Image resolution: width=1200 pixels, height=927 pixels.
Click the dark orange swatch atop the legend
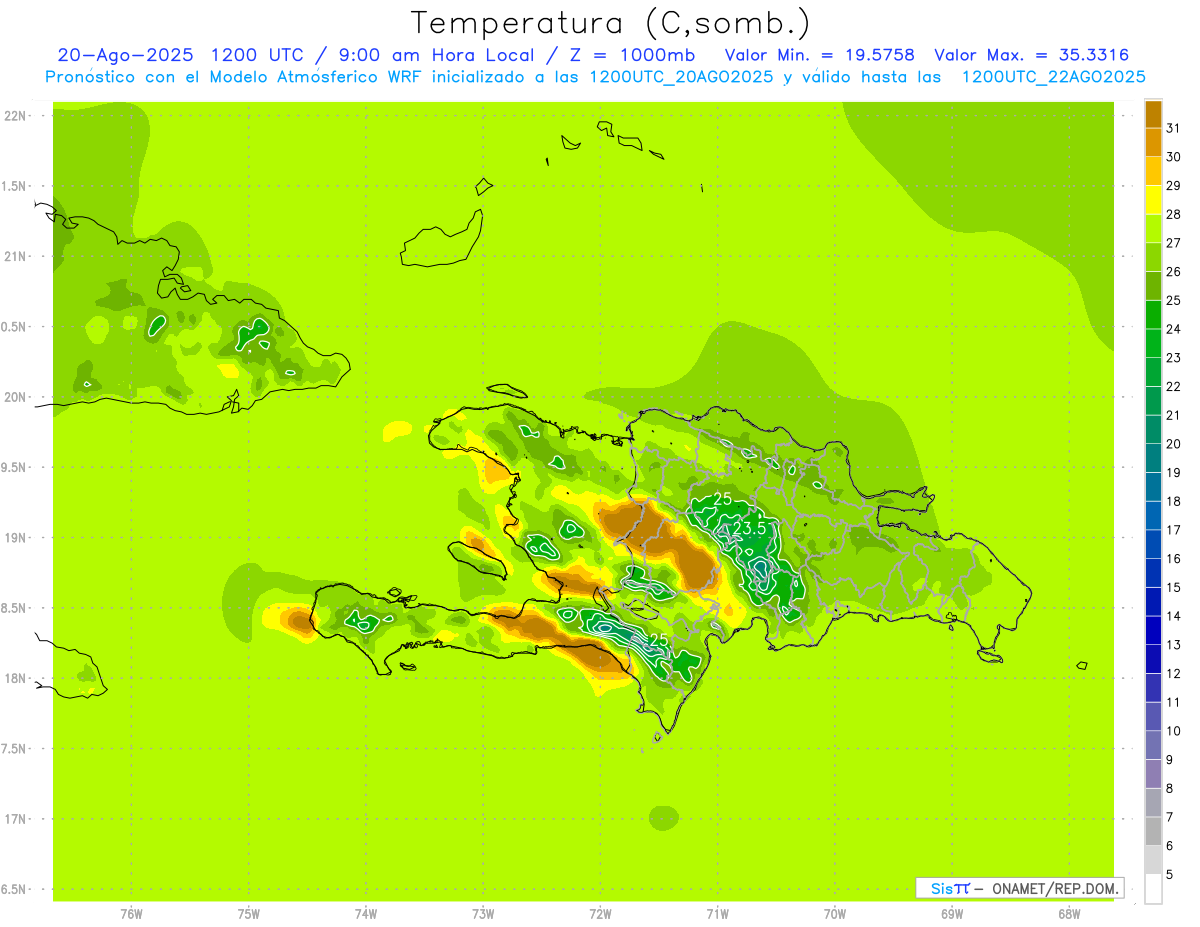tap(1153, 113)
